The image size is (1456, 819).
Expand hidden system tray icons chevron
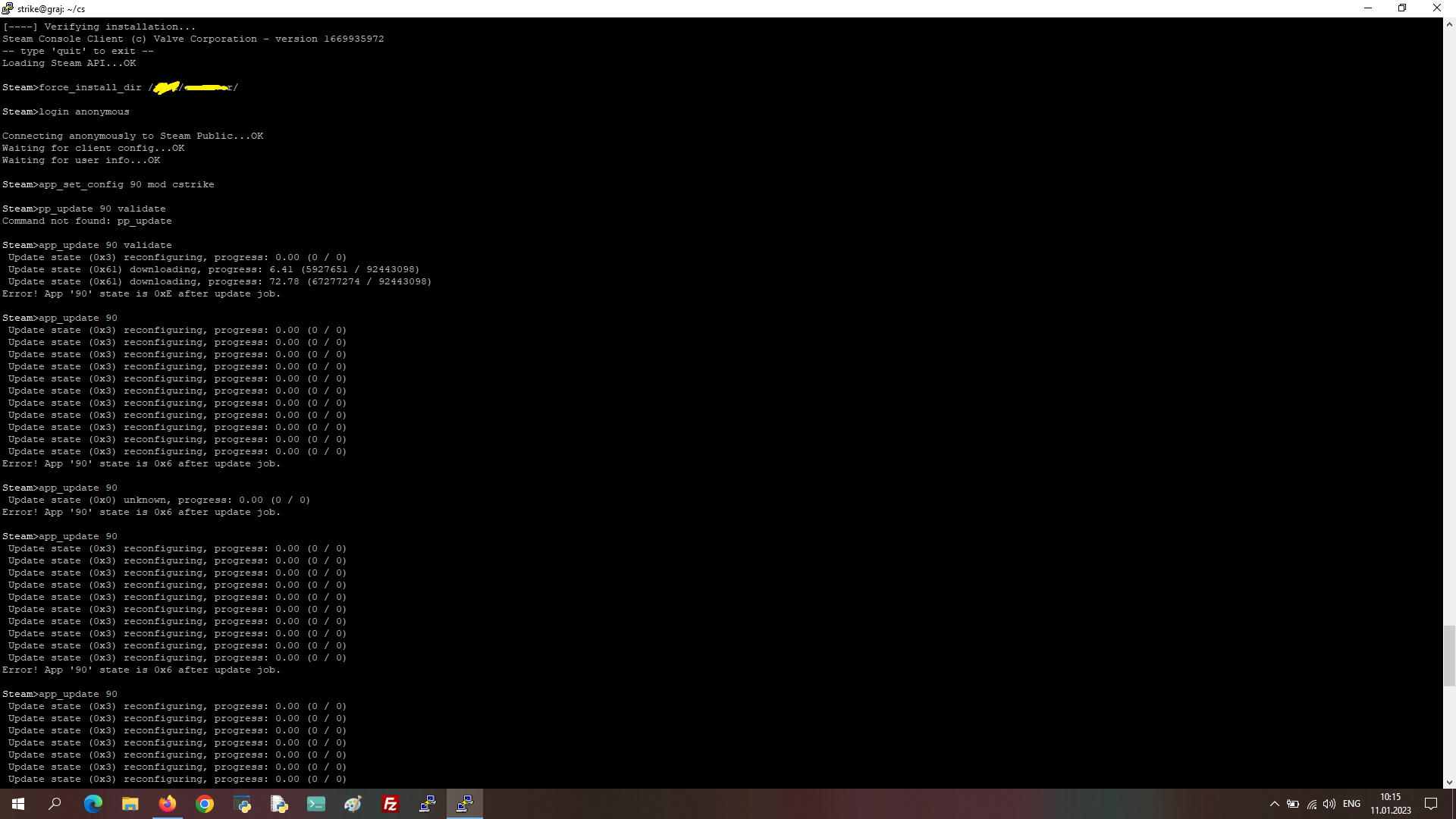coord(1274,804)
